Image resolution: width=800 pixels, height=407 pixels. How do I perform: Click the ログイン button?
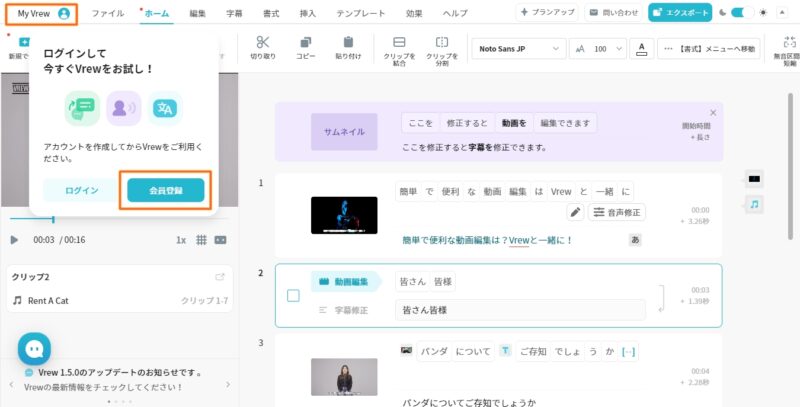(x=82, y=190)
